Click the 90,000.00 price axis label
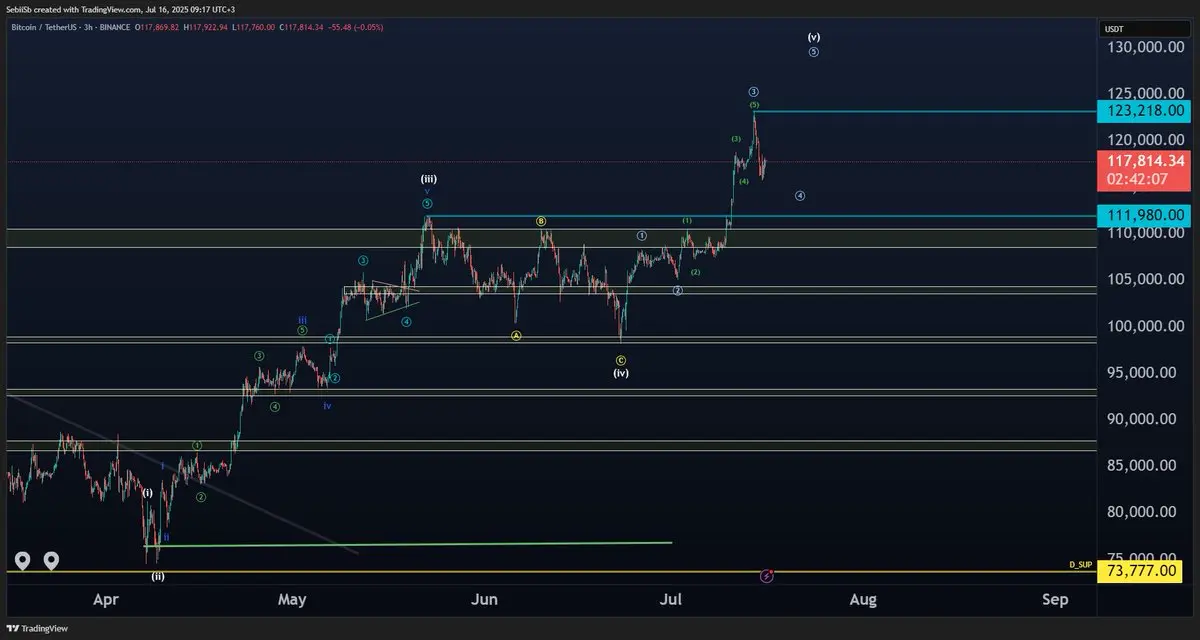Image resolution: width=1200 pixels, height=640 pixels. tap(1143, 419)
